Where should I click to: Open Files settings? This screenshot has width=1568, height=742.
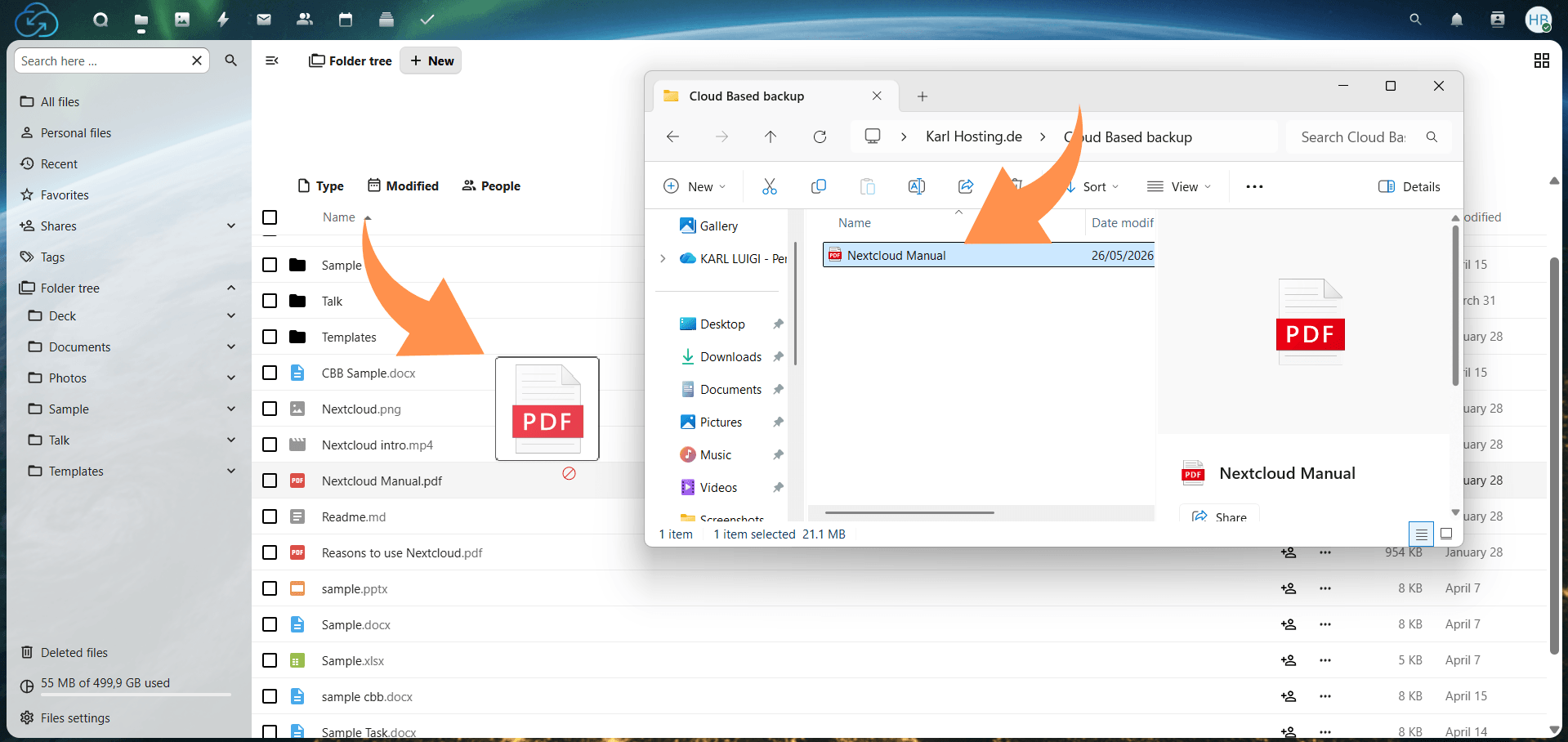75,717
